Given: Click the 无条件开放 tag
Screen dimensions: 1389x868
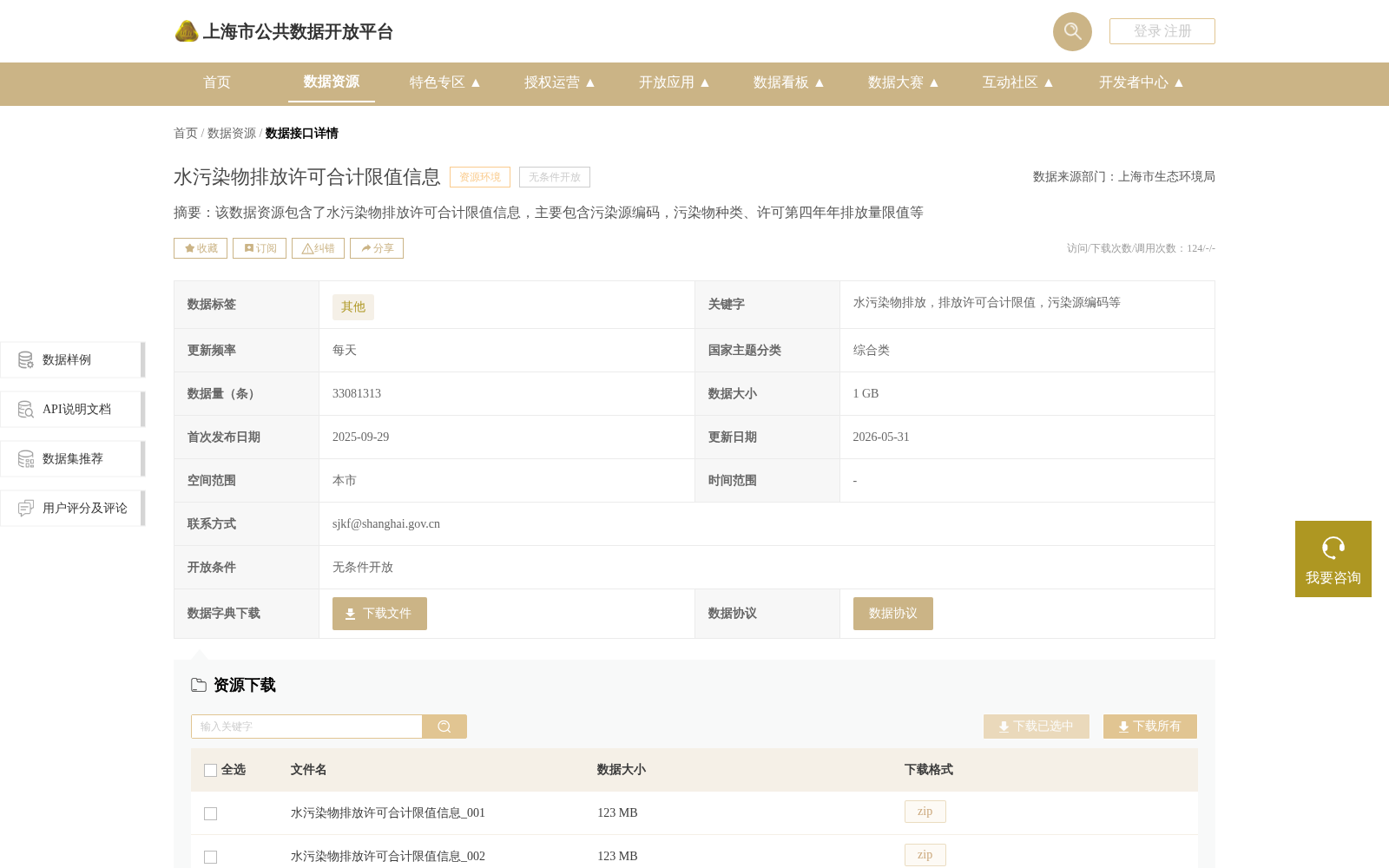Looking at the screenshot, I should pyautogui.click(x=555, y=177).
